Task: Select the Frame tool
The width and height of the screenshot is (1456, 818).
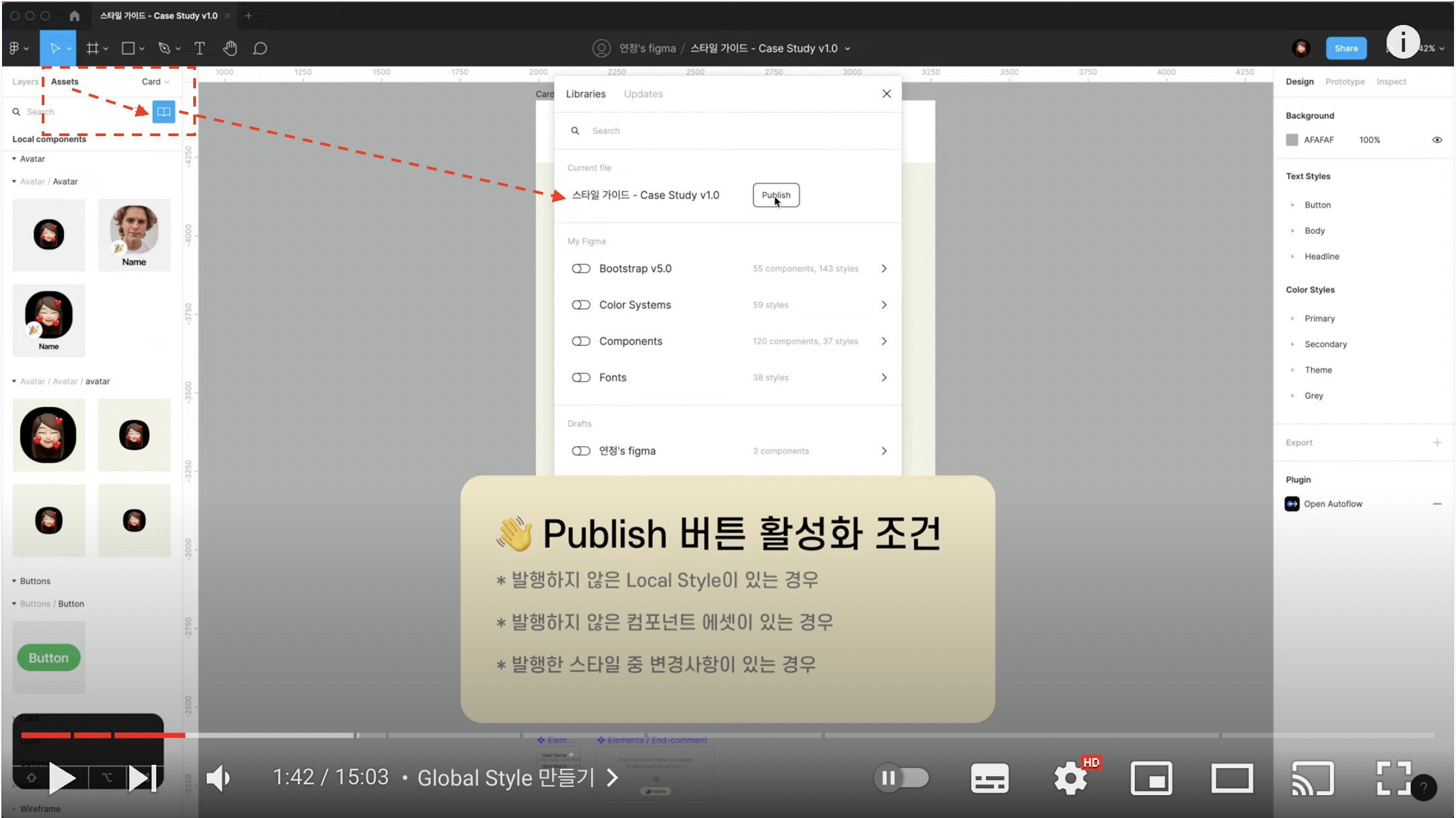Action: [x=93, y=48]
